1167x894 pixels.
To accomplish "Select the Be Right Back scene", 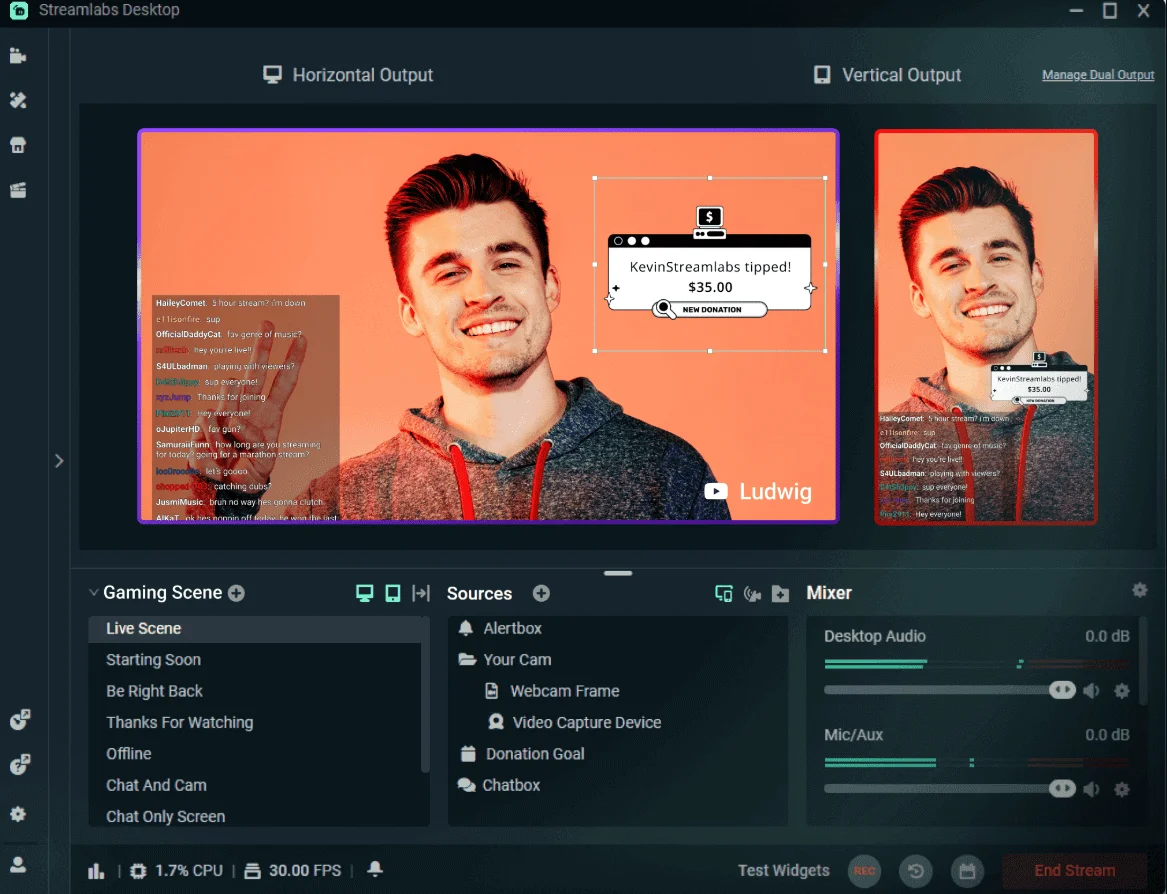I will point(154,691).
